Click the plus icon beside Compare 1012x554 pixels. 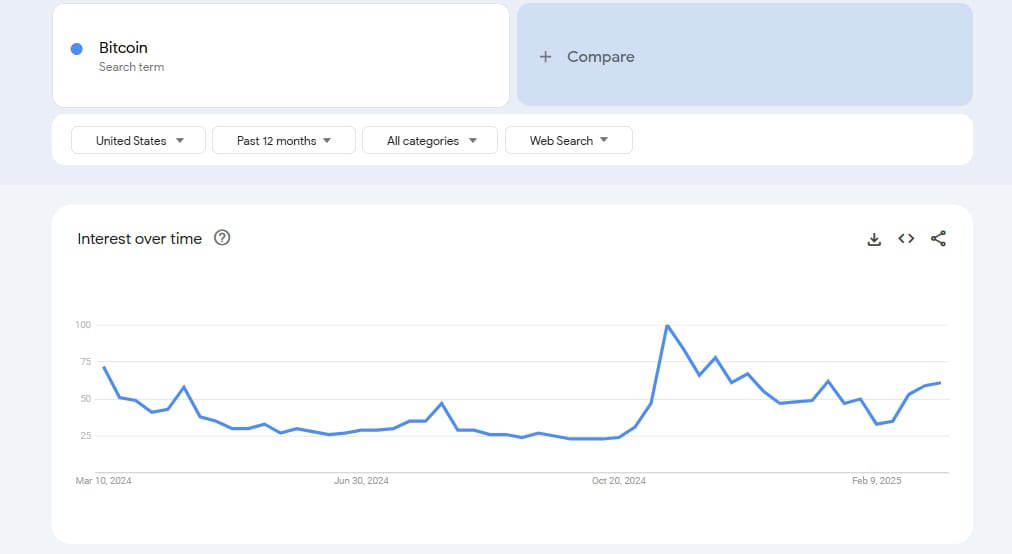coord(545,57)
